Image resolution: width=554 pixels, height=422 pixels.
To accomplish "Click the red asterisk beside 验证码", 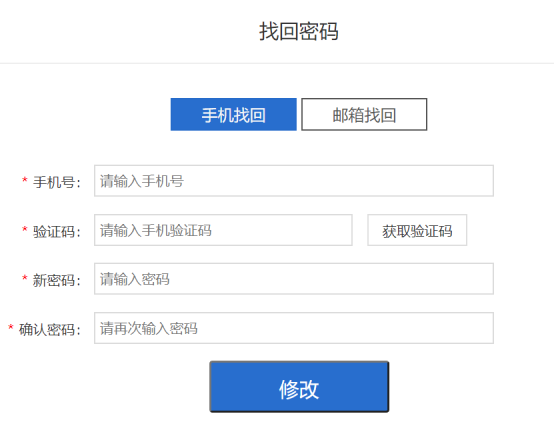I will [x=25, y=229].
